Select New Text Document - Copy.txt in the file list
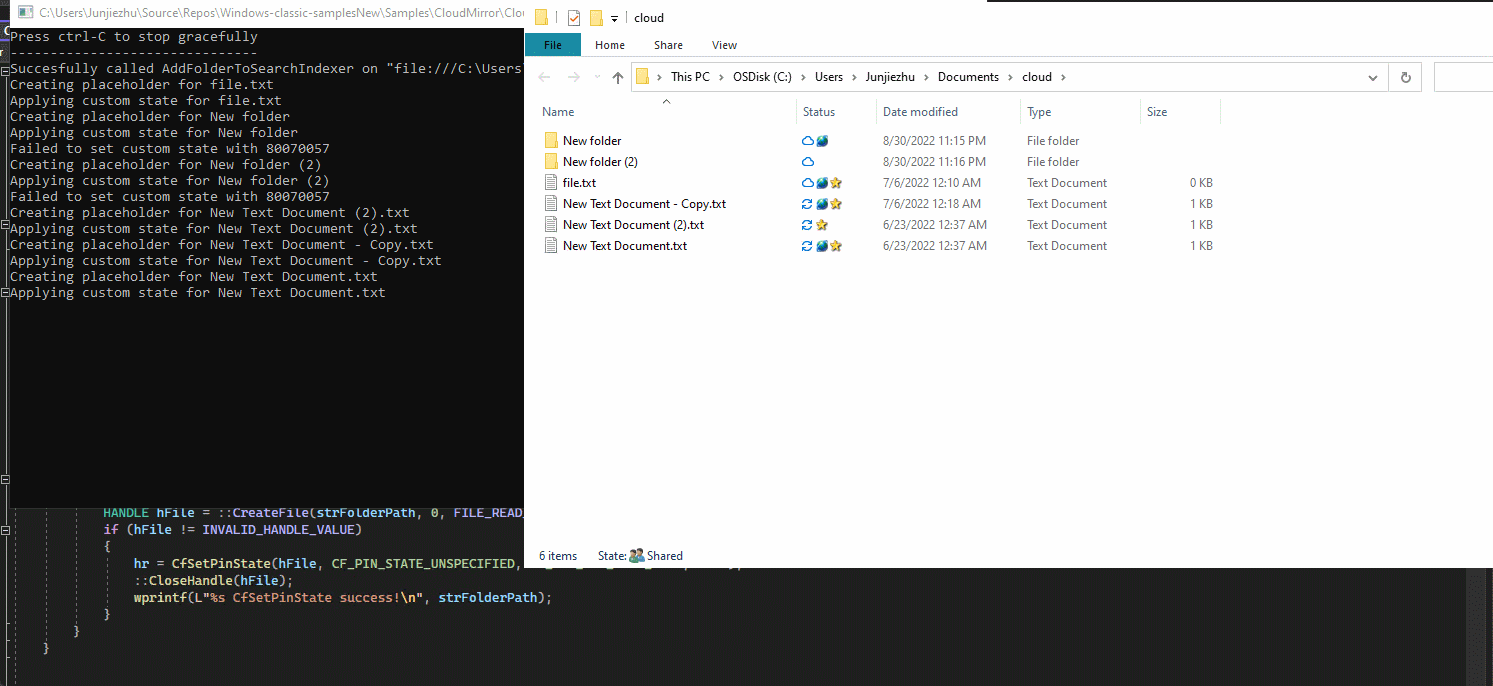Viewport: 1493px width, 686px height. (x=644, y=203)
